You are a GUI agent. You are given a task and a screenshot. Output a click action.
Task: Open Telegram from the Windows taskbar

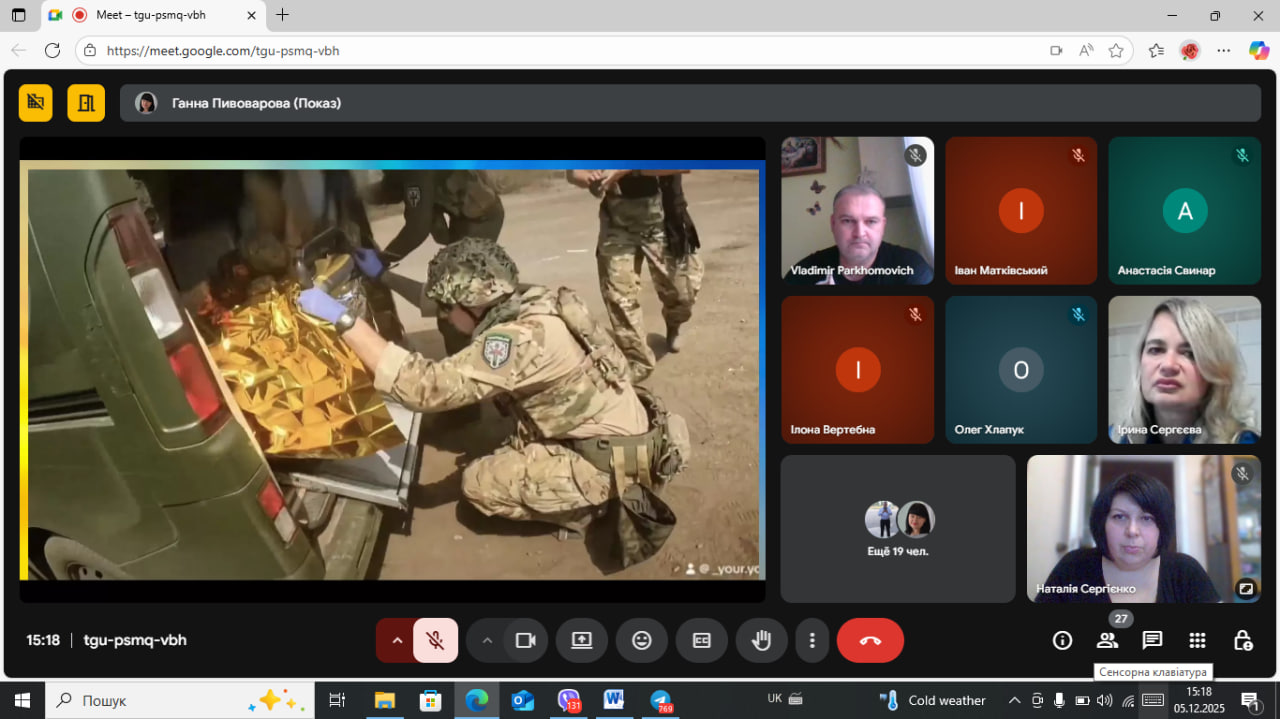[660, 700]
